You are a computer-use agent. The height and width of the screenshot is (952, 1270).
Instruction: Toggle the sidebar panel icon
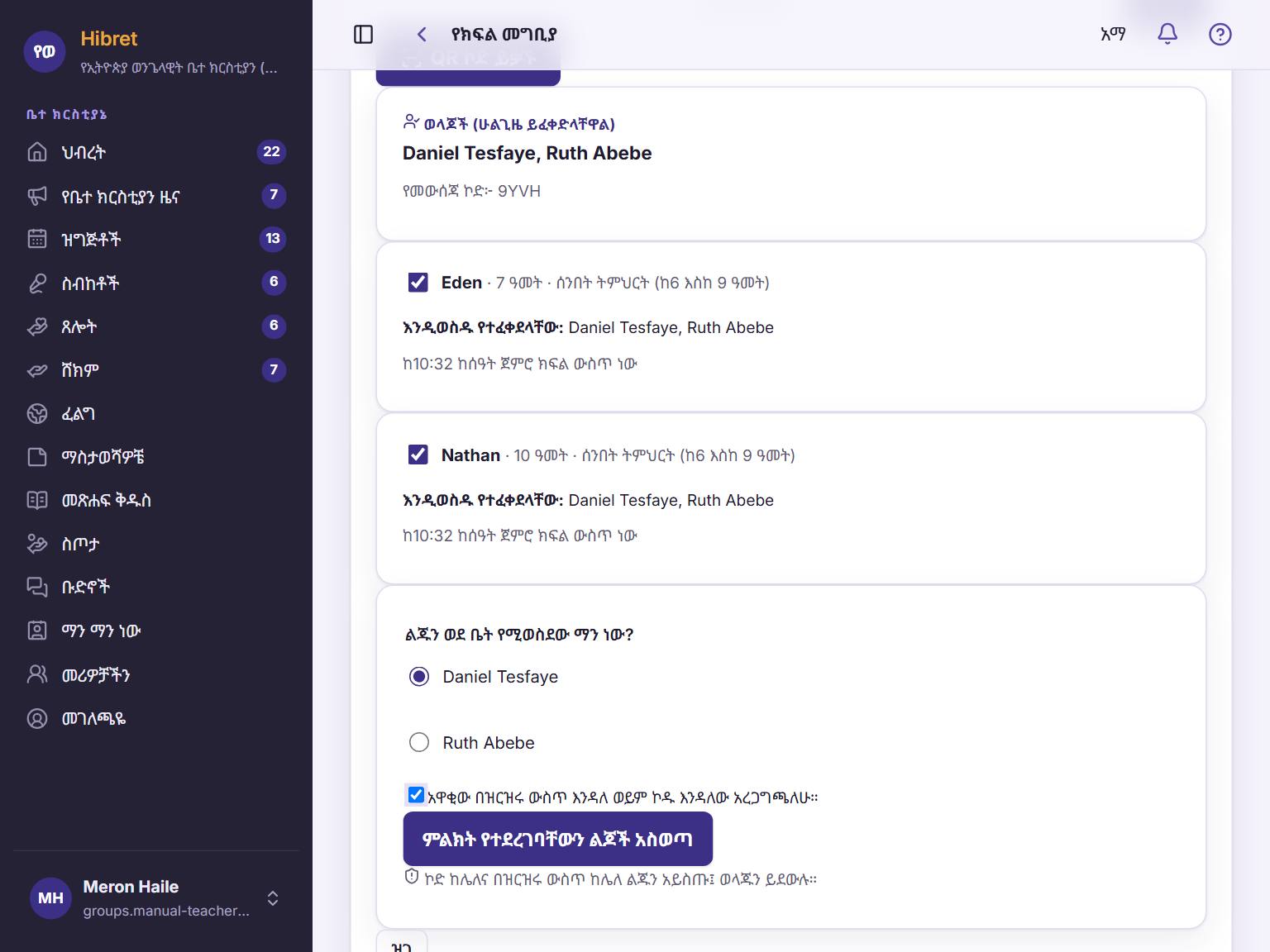tap(363, 34)
